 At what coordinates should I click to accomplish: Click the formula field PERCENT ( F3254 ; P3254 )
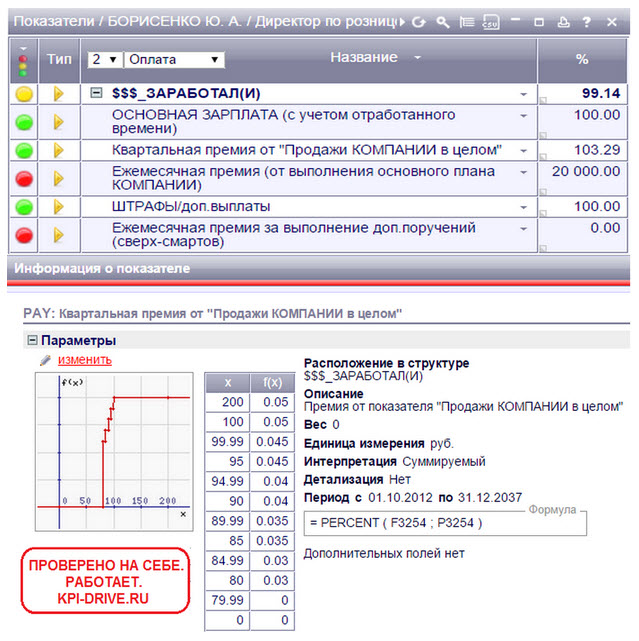pos(445,523)
